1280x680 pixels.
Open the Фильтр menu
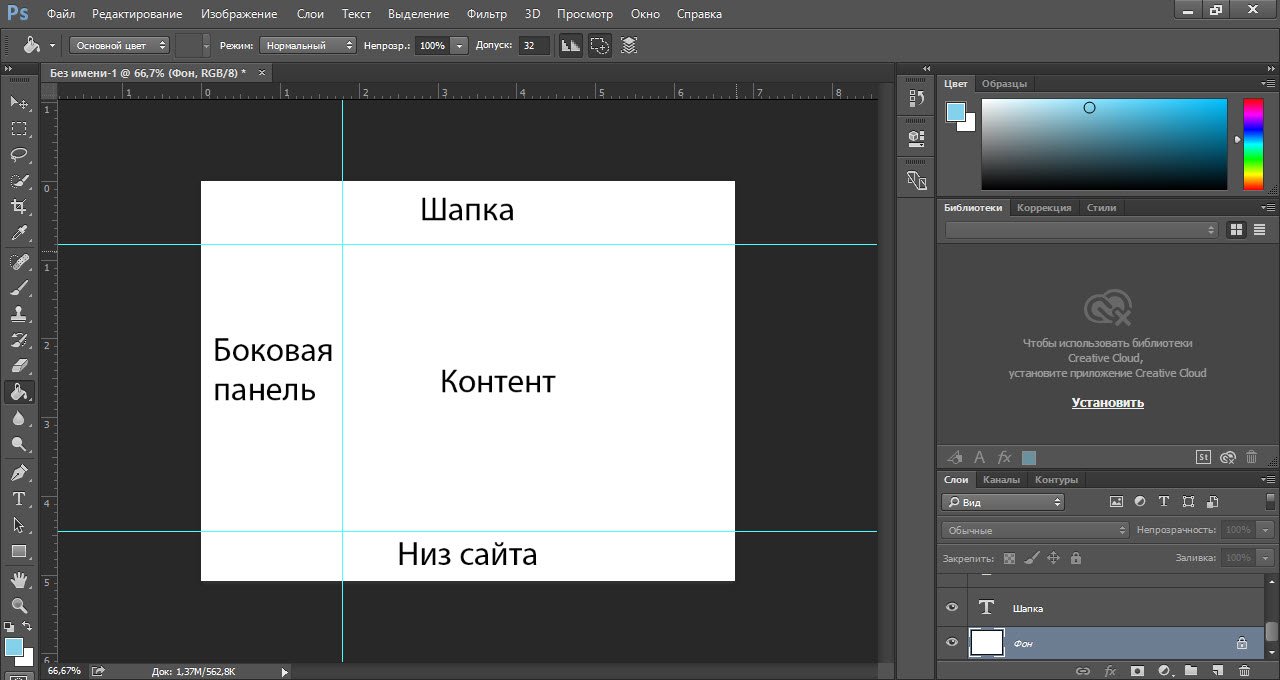[x=487, y=14]
